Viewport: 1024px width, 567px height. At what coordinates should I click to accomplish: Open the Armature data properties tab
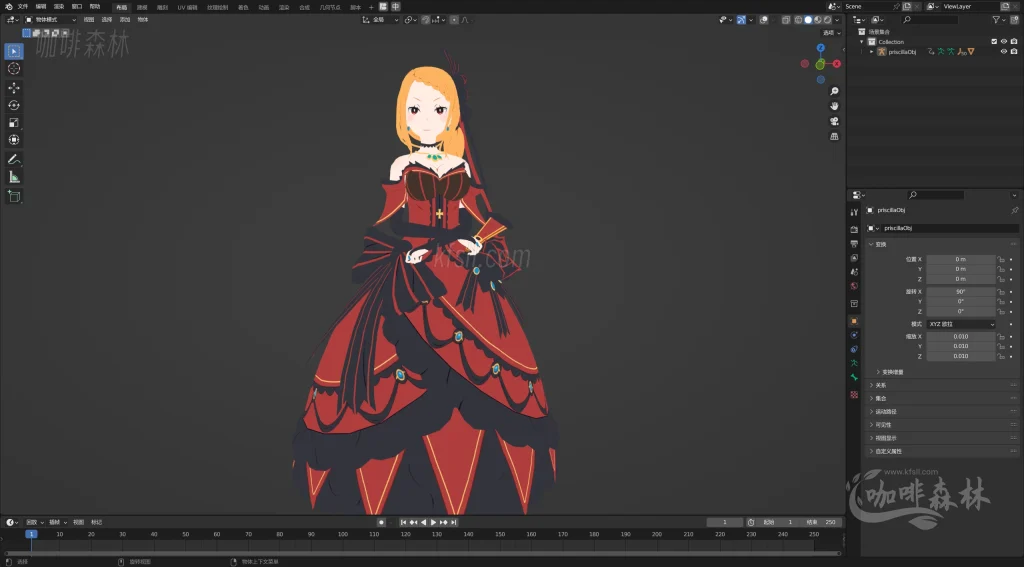tap(854, 363)
